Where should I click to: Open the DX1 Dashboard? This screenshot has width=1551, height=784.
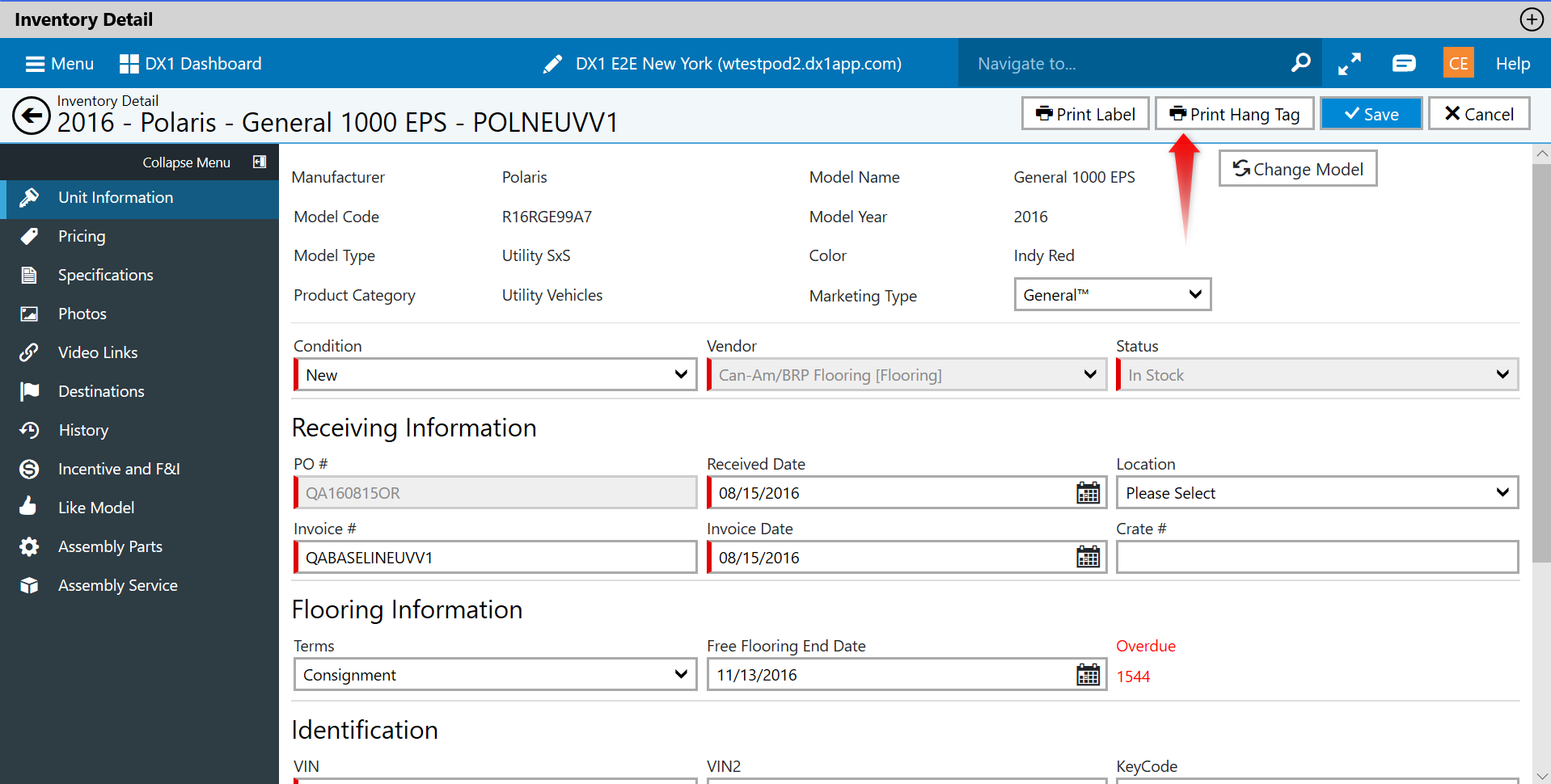pyautogui.click(x=191, y=64)
